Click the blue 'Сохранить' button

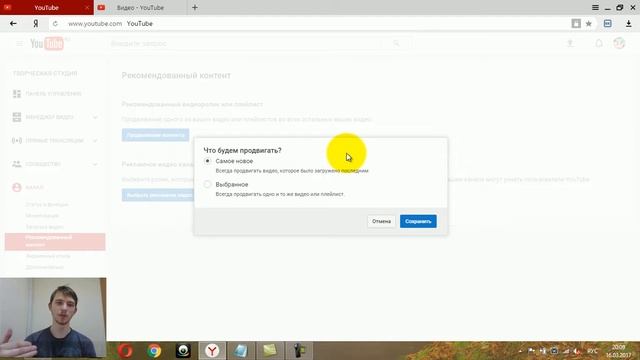click(x=418, y=221)
